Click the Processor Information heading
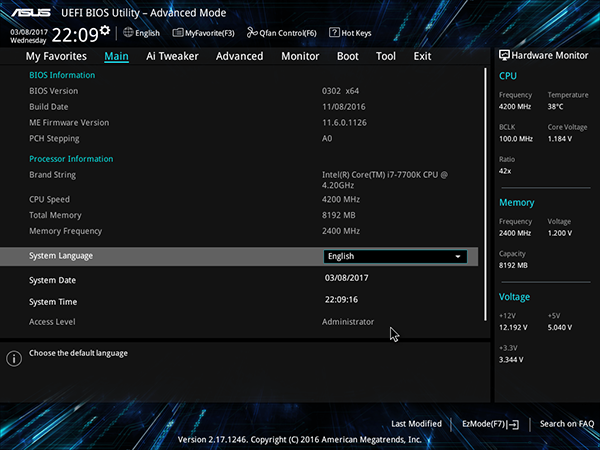 click(71, 159)
